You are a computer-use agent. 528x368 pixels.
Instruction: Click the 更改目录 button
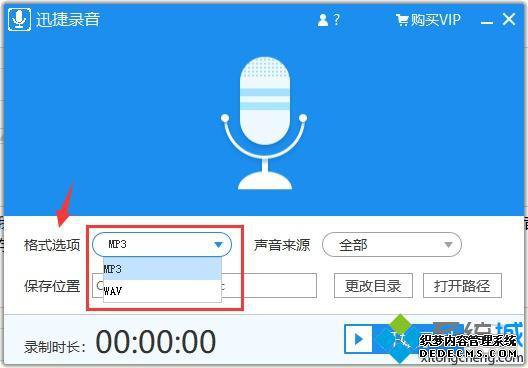point(373,286)
